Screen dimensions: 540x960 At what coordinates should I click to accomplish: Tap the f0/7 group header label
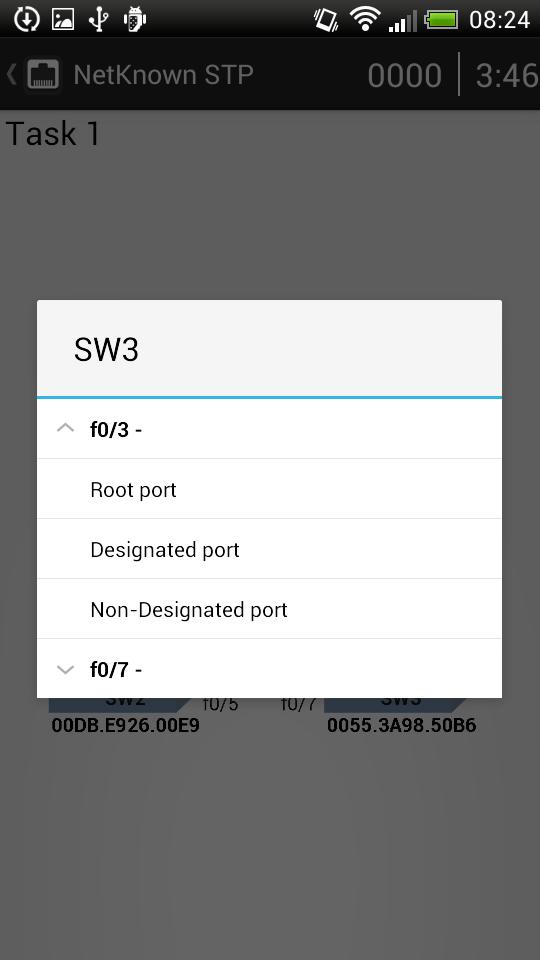[116, 670]
